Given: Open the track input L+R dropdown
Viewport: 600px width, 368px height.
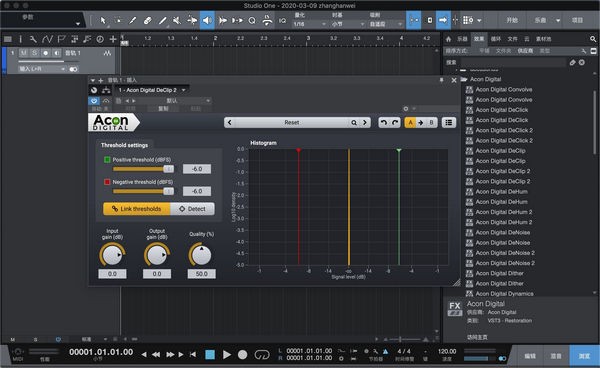Looking at the screenshot, I should click(x=42, y=69).
